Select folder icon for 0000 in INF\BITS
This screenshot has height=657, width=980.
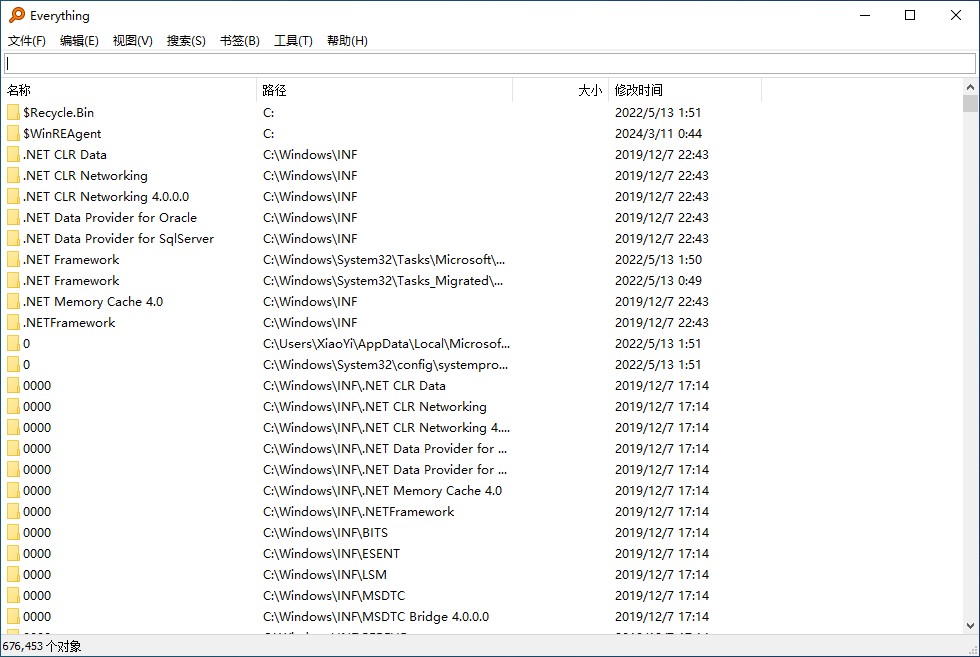13,533
